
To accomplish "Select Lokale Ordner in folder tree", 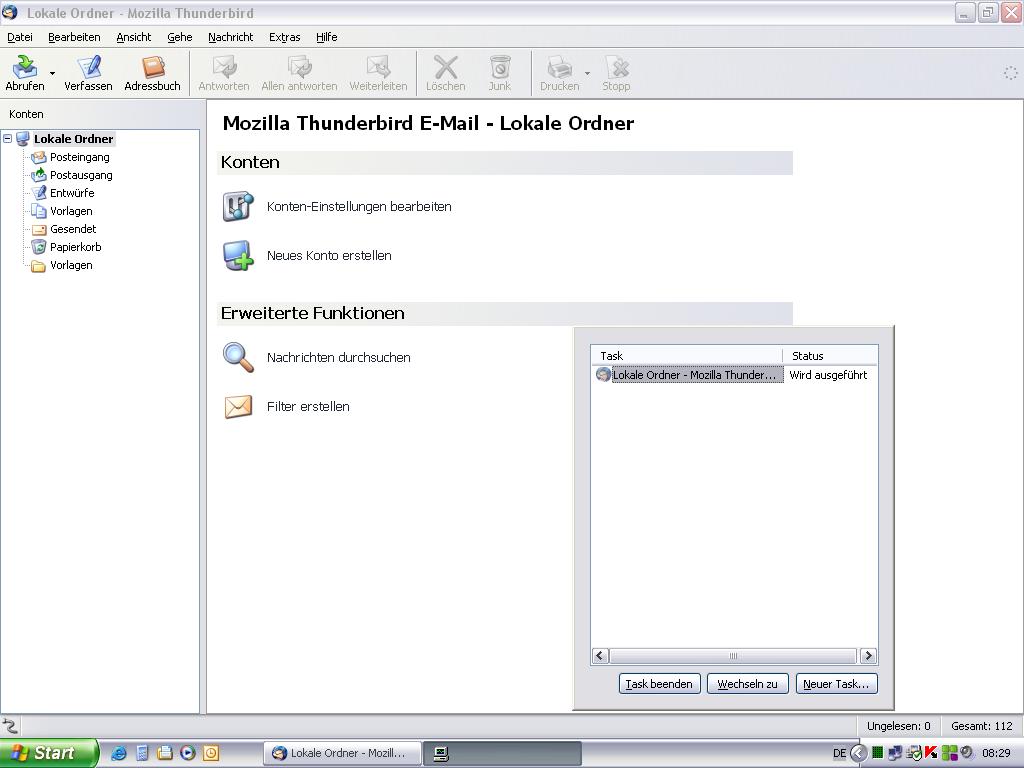I will (x=73, y=139).
